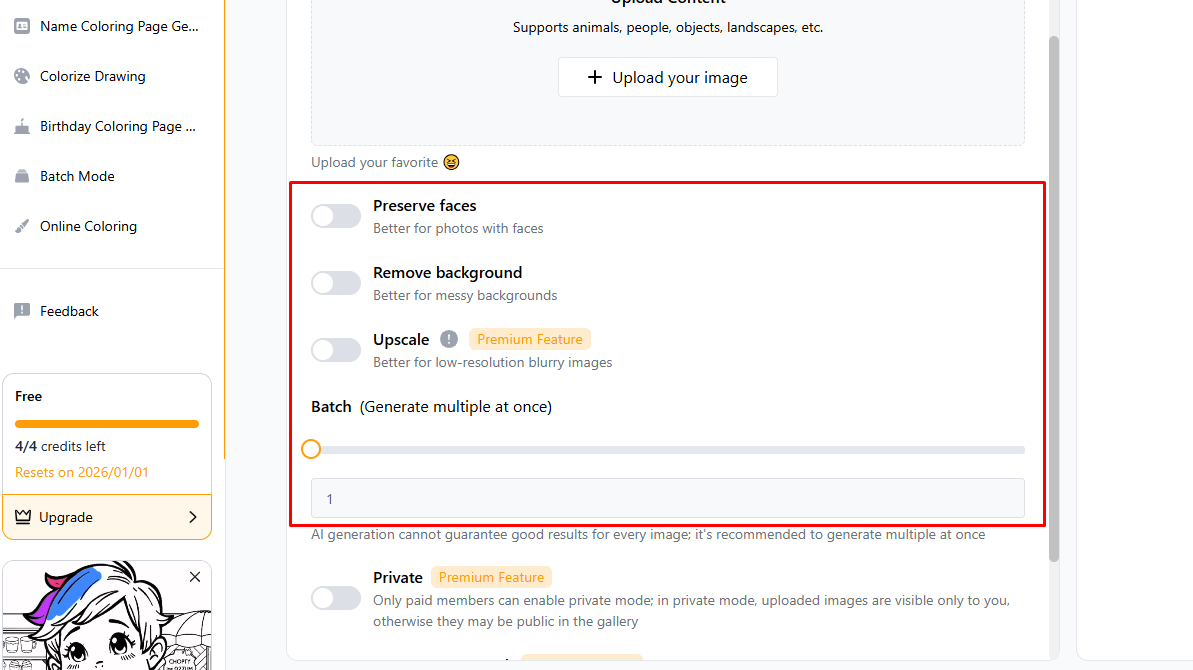This screenshot has height=670, width=1193.
Task: Click the Upload your image button
Action: tap(668, 77)
